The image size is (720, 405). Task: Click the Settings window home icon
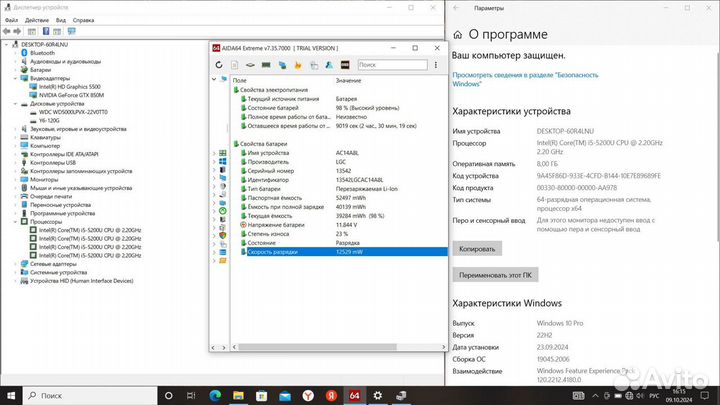point(457,34)
